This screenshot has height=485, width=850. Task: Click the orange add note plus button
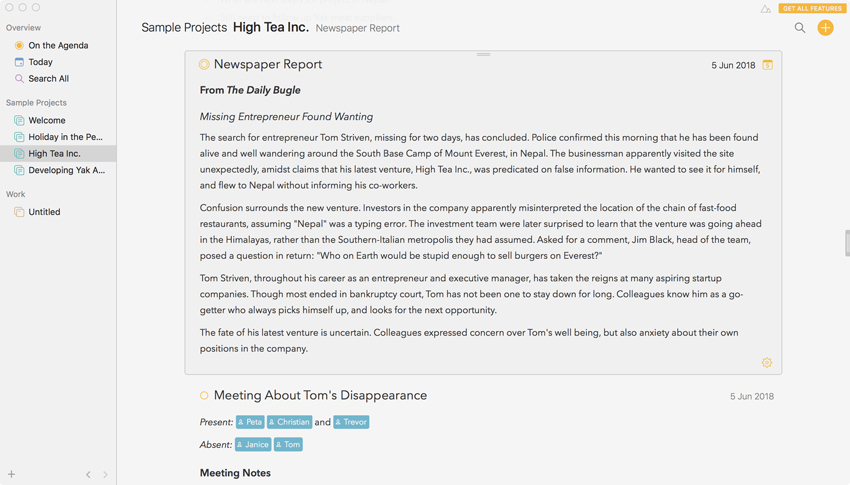(x=825, y=28)
